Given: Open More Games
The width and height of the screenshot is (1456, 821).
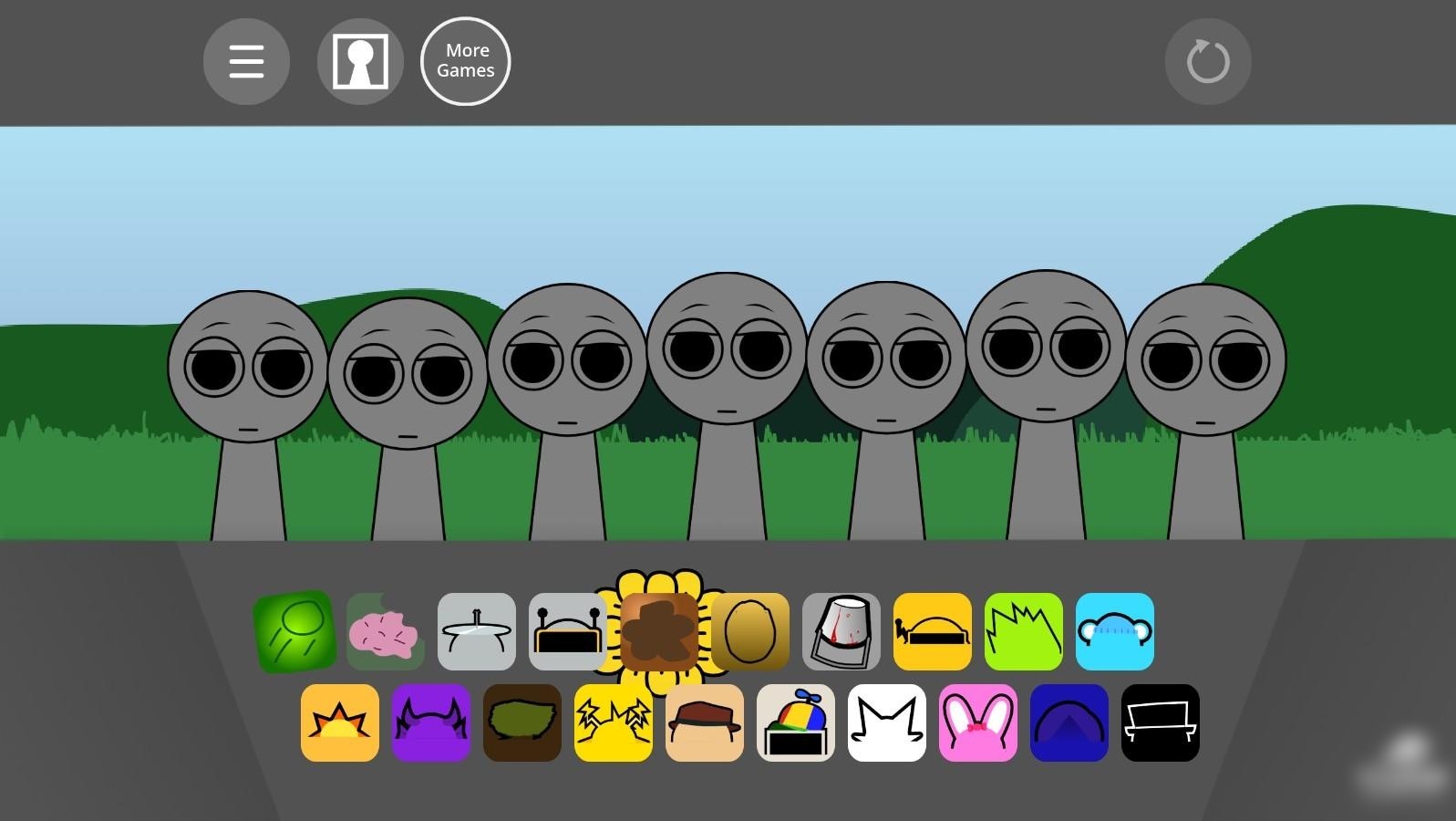Looking at the screenshot, I should (465, 61).
